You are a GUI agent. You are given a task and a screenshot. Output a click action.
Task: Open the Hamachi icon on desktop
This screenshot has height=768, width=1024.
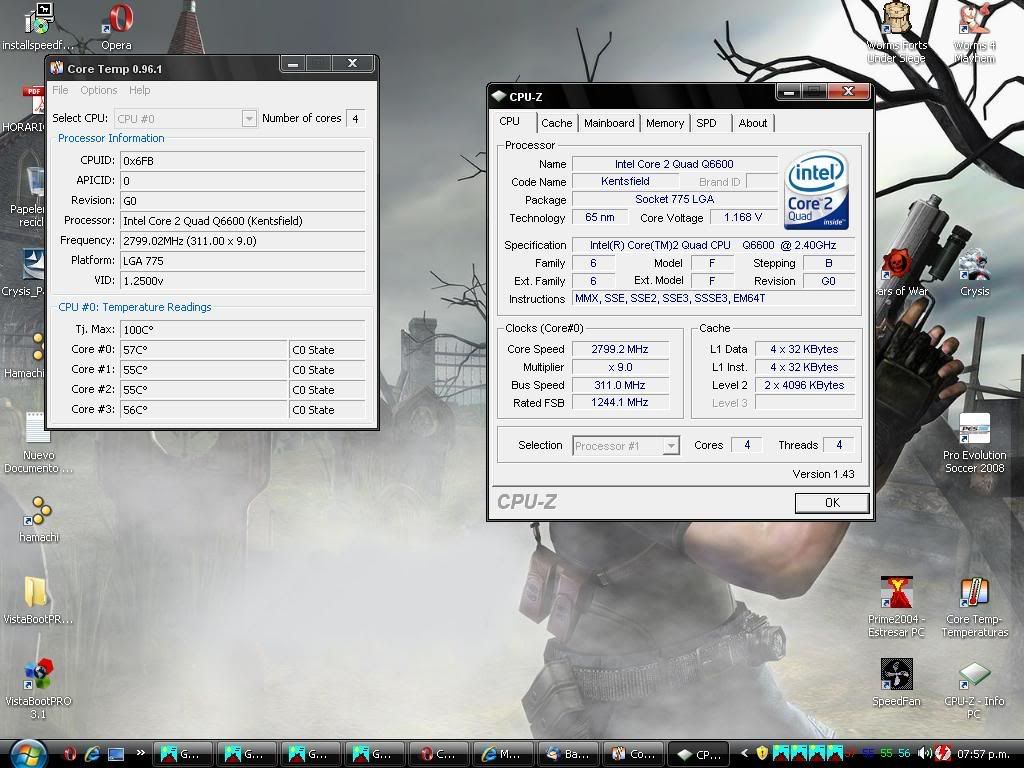point(26,356)
